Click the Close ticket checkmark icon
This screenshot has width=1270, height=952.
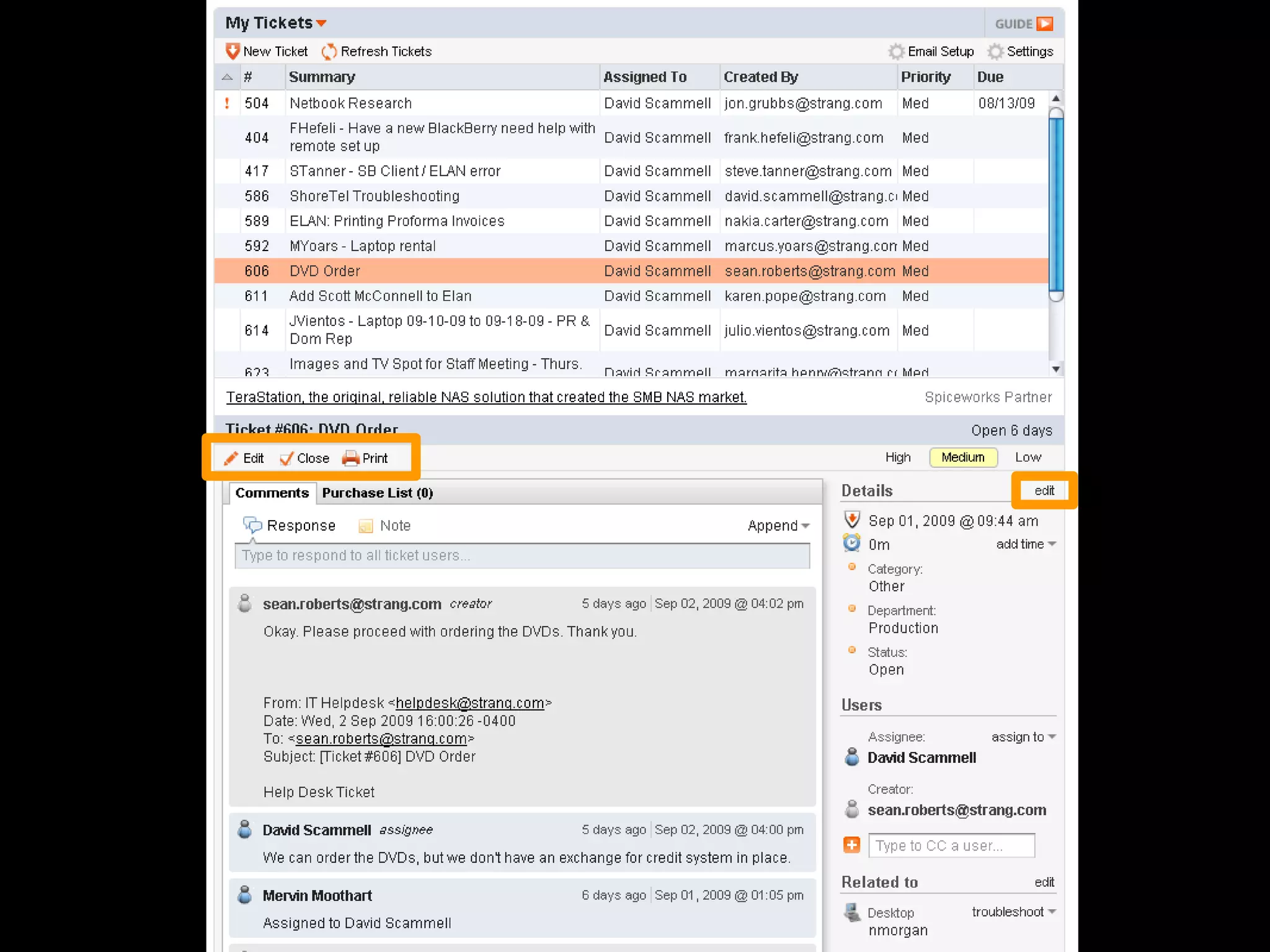point(286,458)
